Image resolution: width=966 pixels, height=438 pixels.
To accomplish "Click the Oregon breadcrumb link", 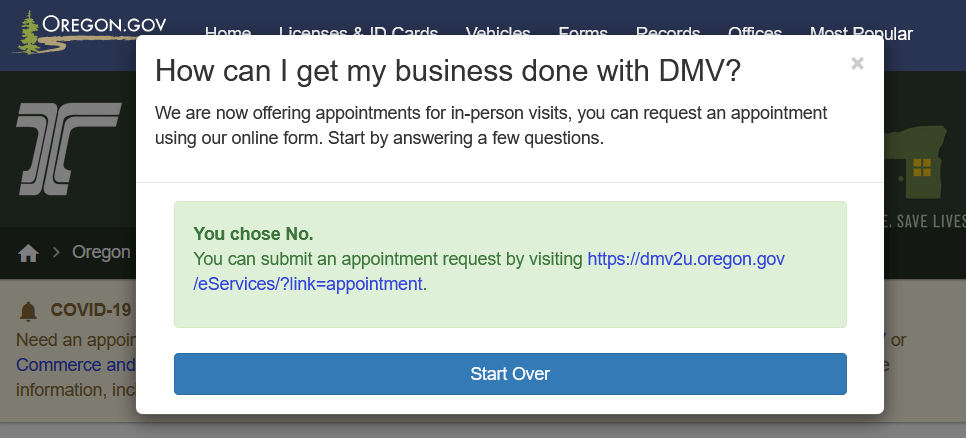I will point(101,252).
